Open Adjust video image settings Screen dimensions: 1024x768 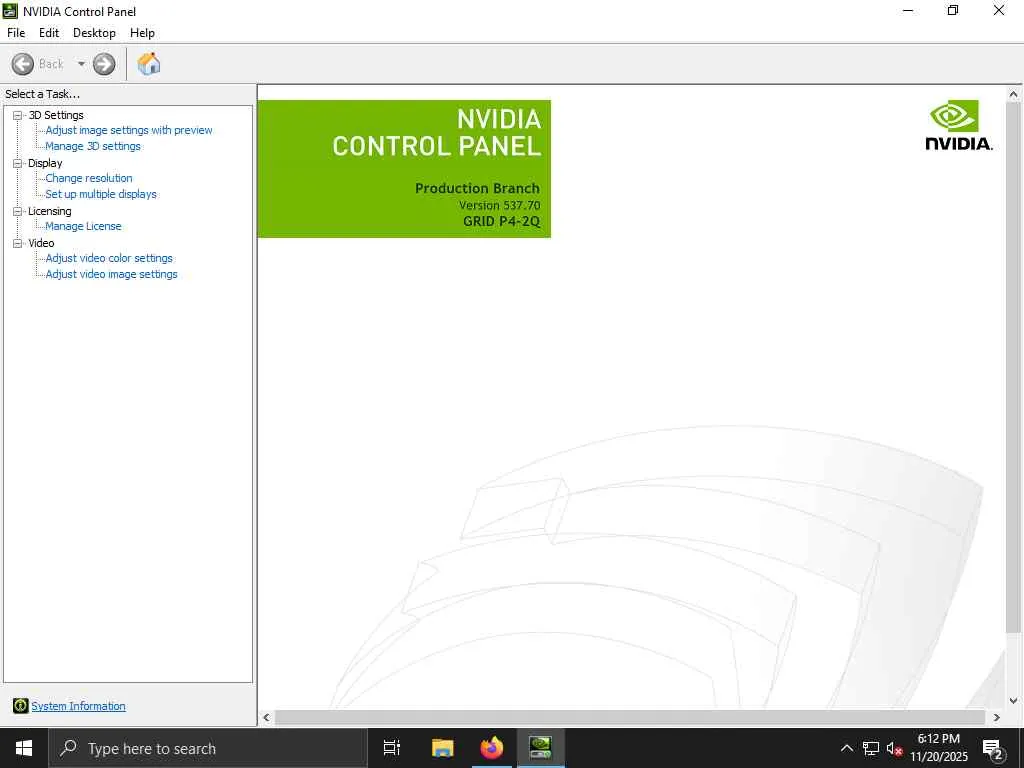112,274
